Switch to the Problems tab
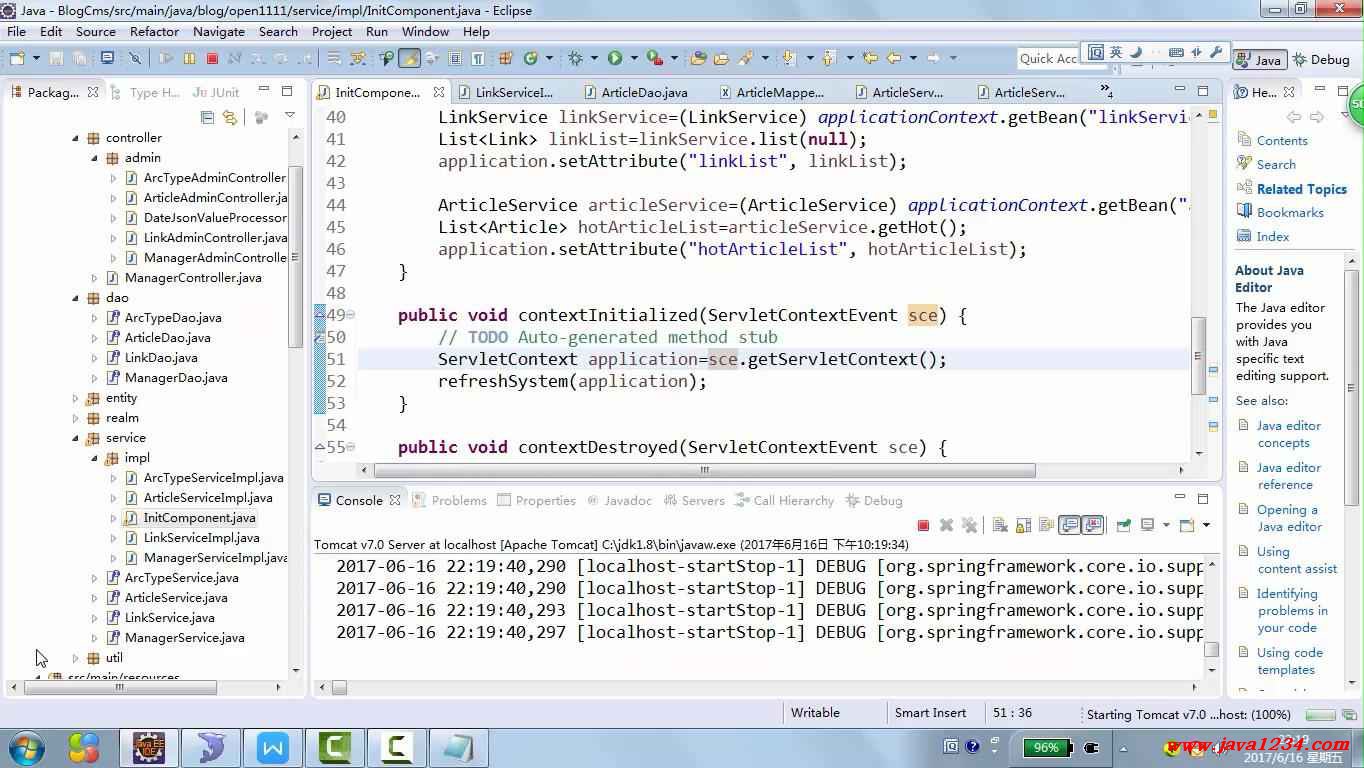Image resolution: width=1364 pixels, height=768 pixels. [x=449, y=501]
